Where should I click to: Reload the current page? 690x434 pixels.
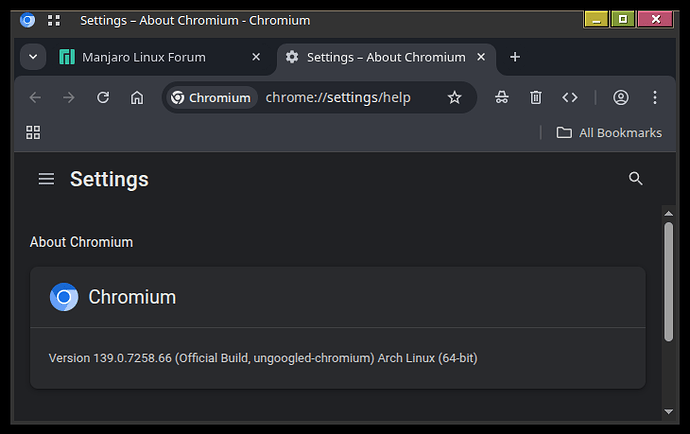pos(102,97)
